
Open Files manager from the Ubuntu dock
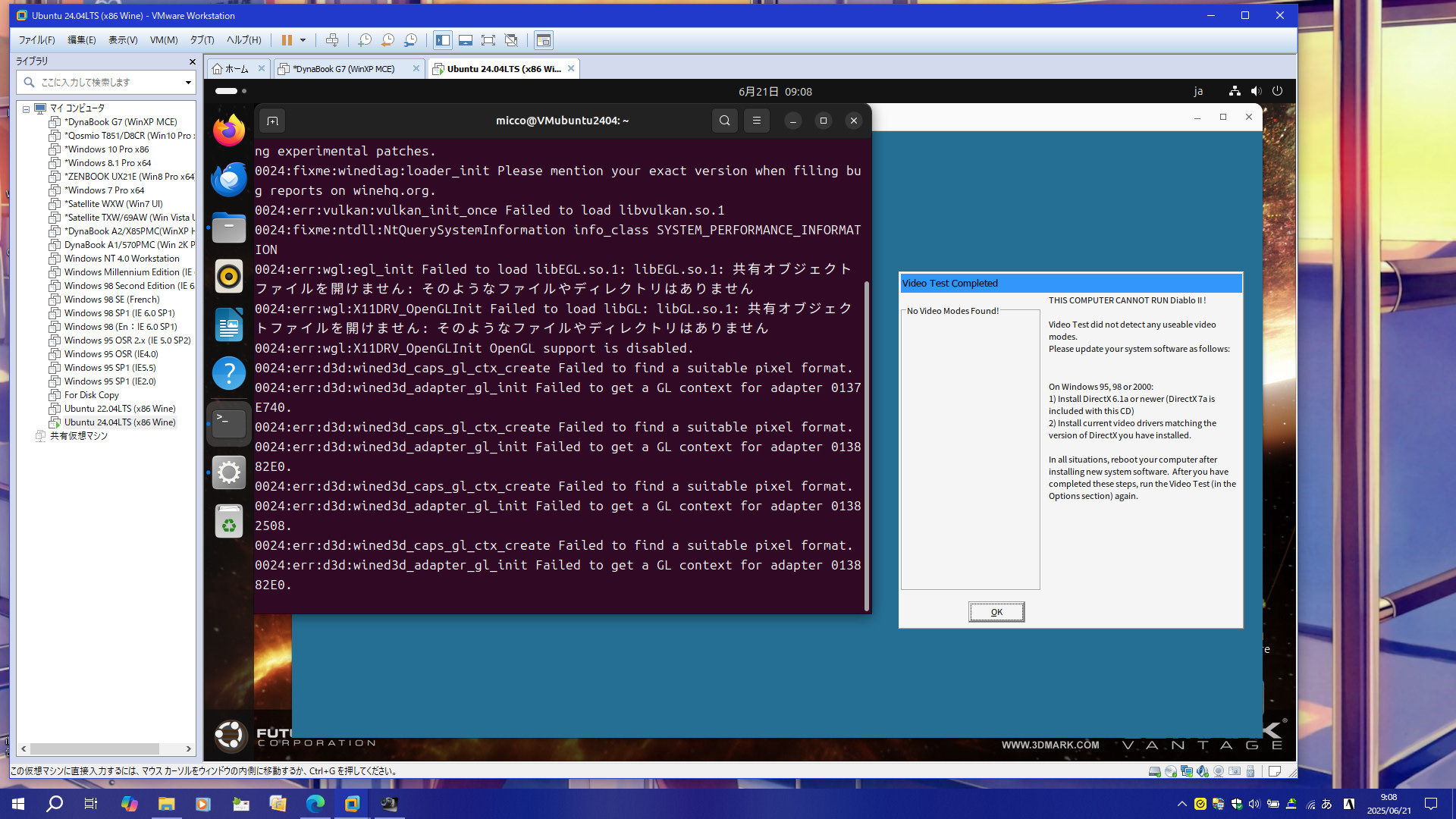[x=228, y=227]
